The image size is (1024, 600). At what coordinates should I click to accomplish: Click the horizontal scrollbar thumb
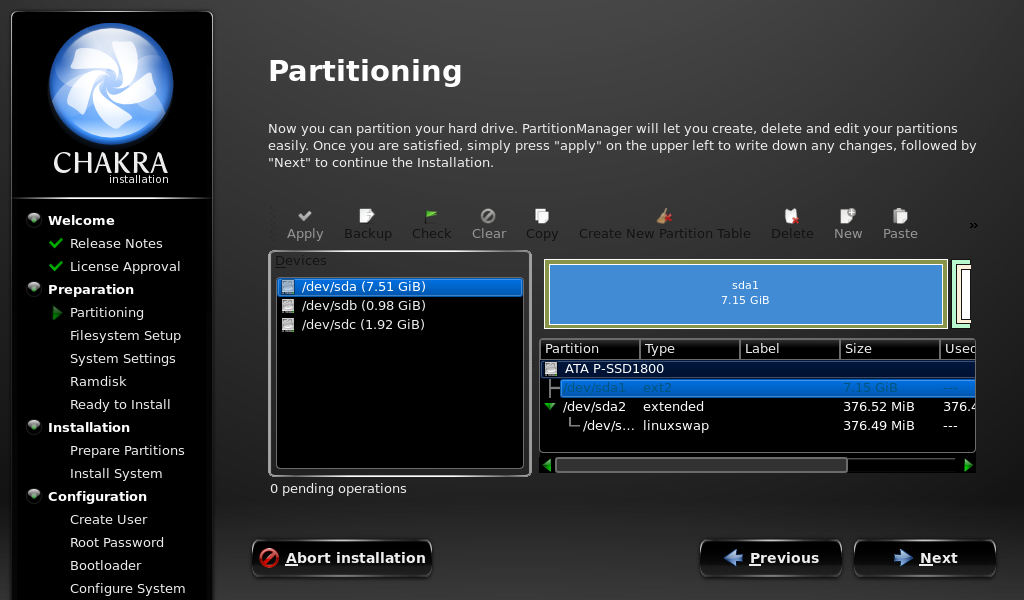pyautogui.click(x=701, y=465)
